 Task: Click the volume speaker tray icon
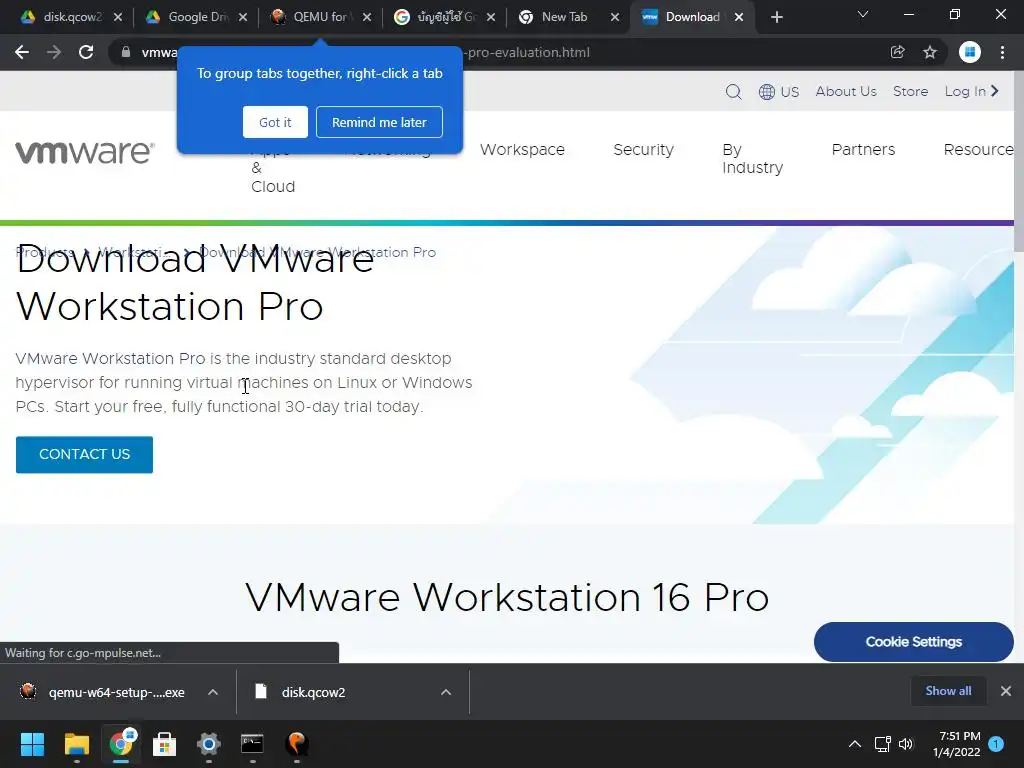point(906,744)
